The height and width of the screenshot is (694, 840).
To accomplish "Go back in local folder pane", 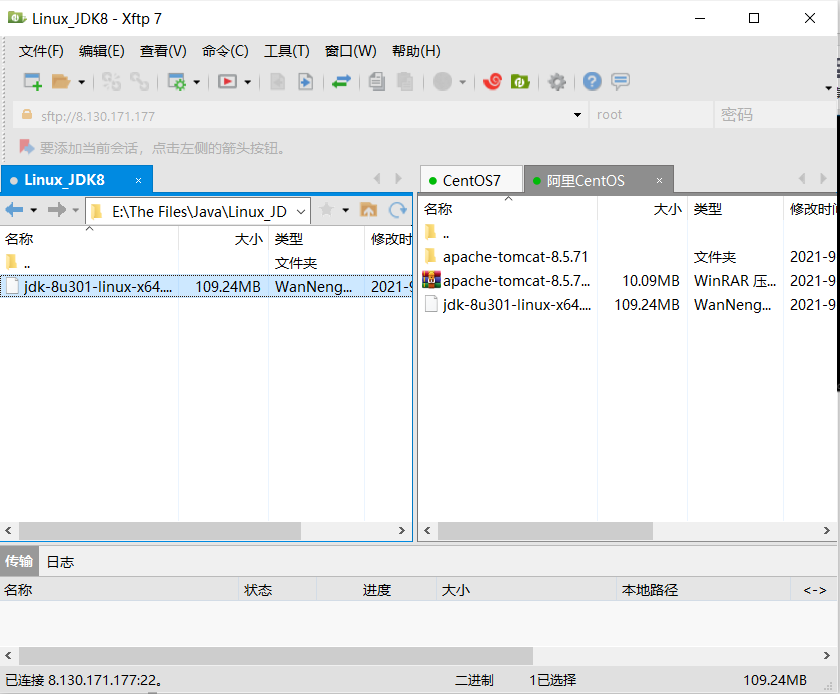I will pos(14,210).
